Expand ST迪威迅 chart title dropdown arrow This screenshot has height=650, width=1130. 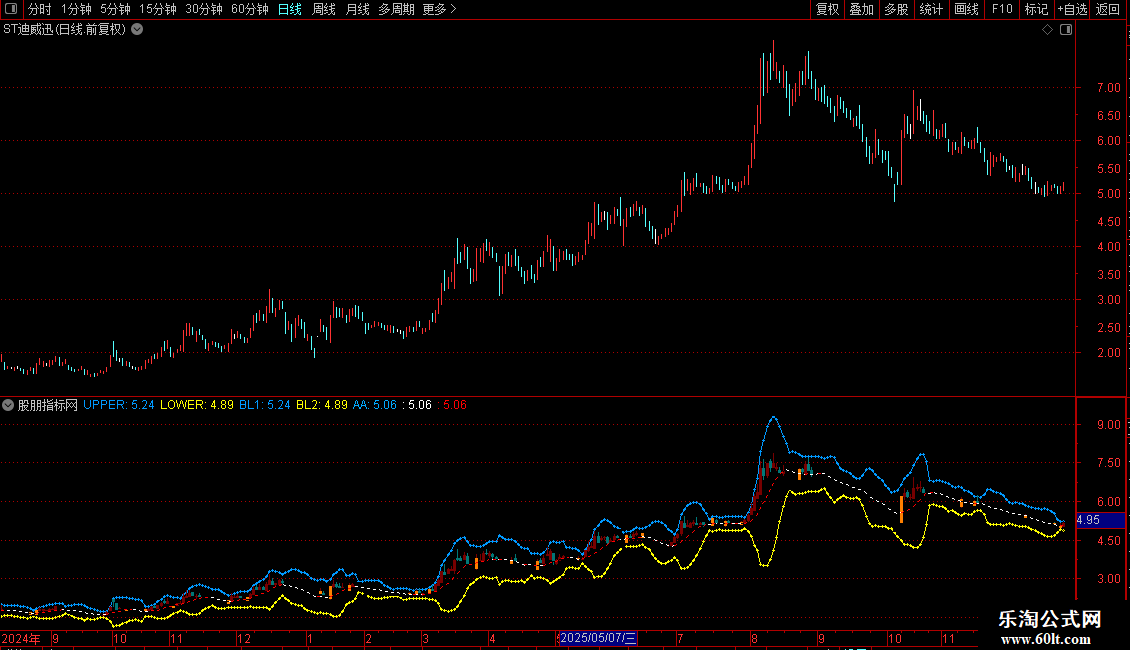[137, 30]
